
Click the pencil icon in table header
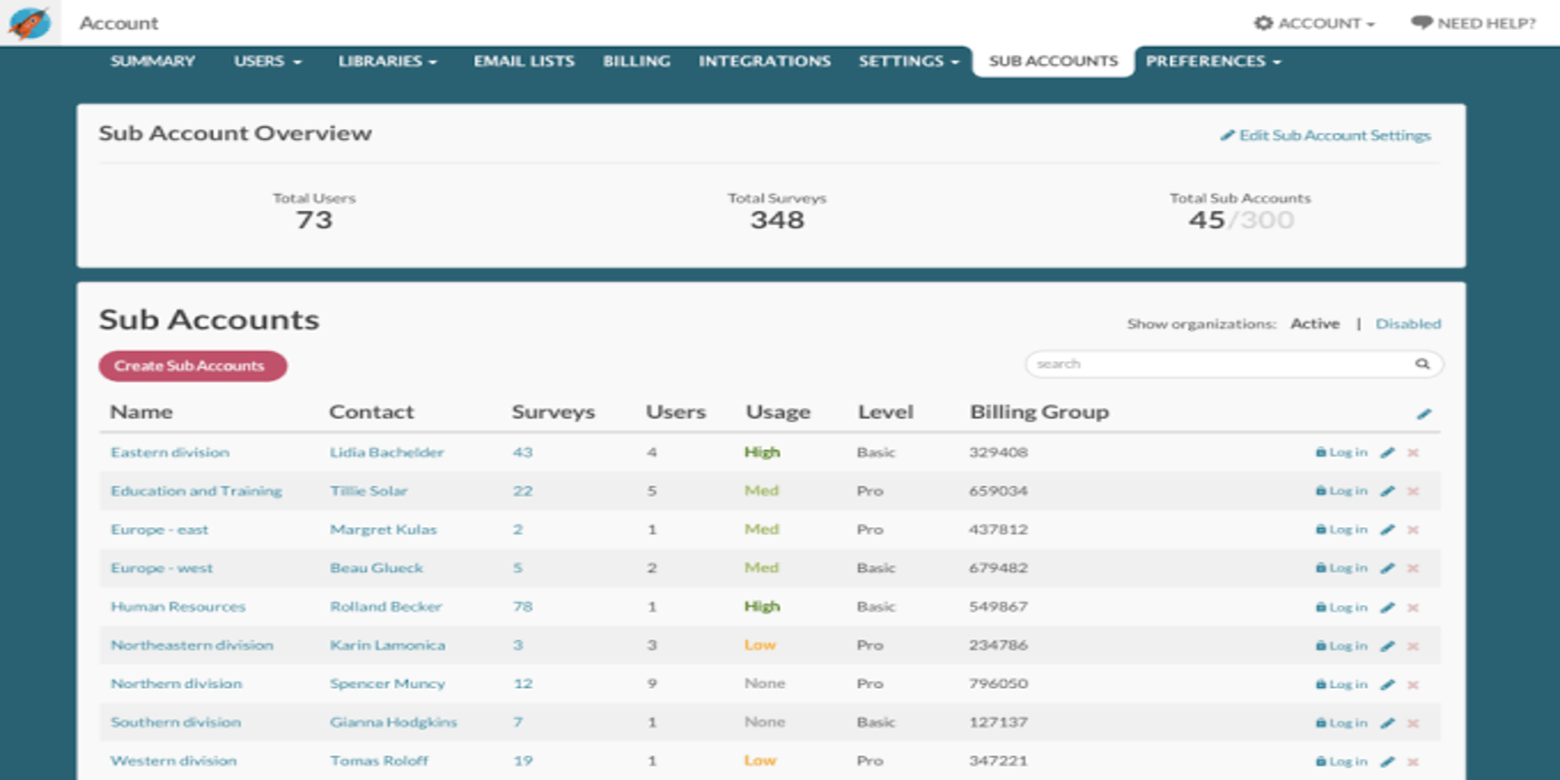[x=1424, y=413]
